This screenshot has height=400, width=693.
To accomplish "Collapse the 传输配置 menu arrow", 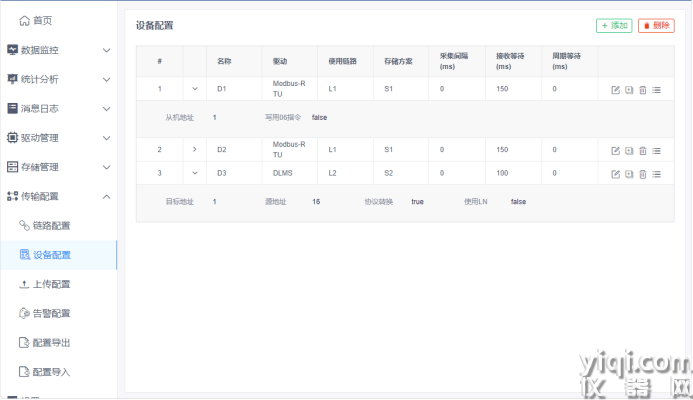I will point(107,196).
